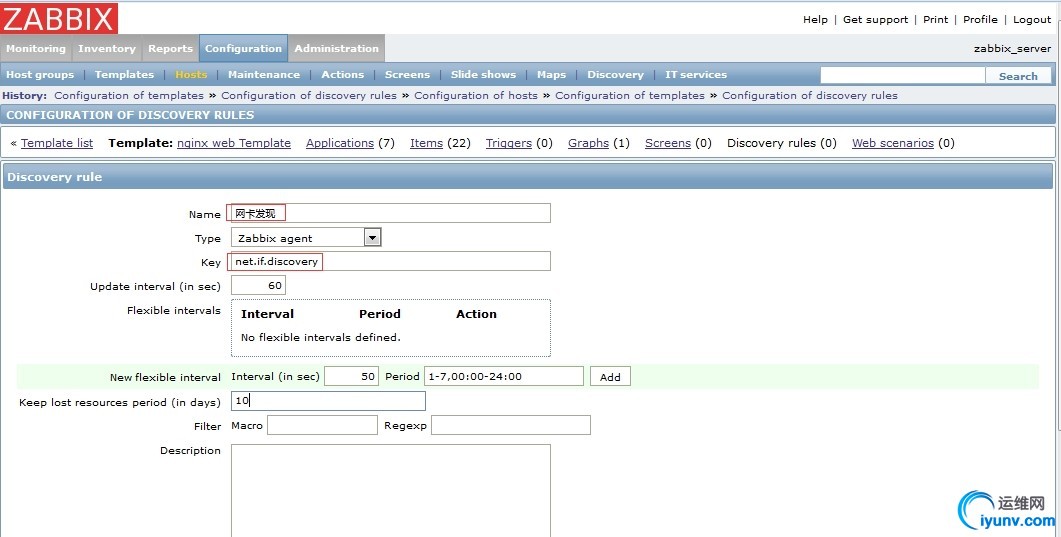Click the discovery rule Name field
The width and height of the screenshot is (1061, 537).
click(390, 213)
